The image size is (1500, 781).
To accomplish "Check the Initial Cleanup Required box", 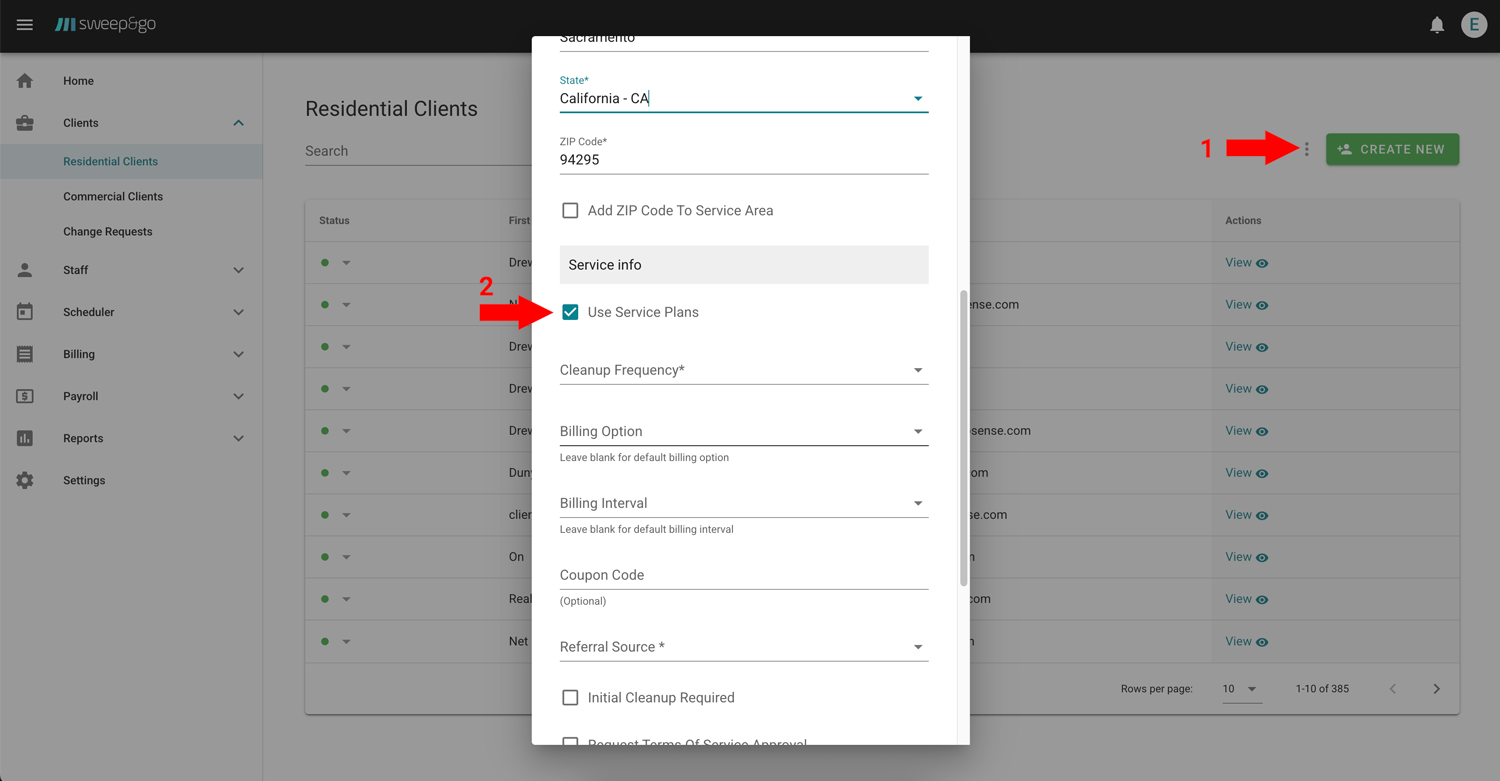I will pyautogui.click(x=570, y=697).
